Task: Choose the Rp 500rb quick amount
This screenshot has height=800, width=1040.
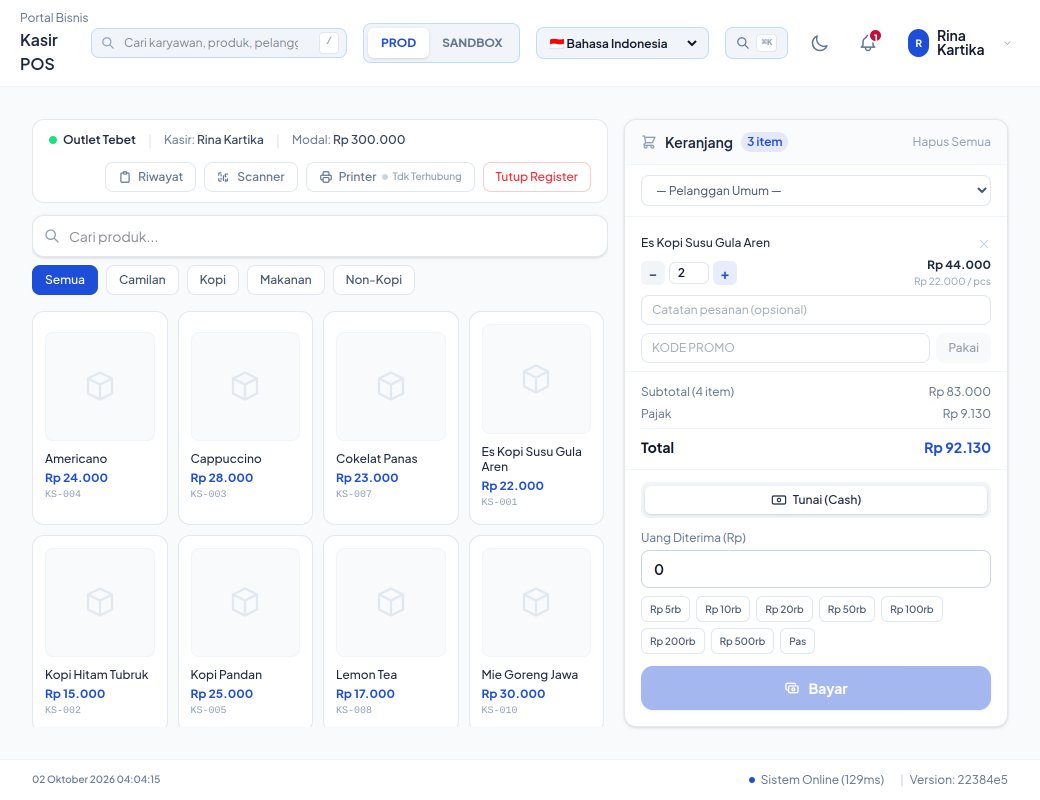Action: point(742,641)
